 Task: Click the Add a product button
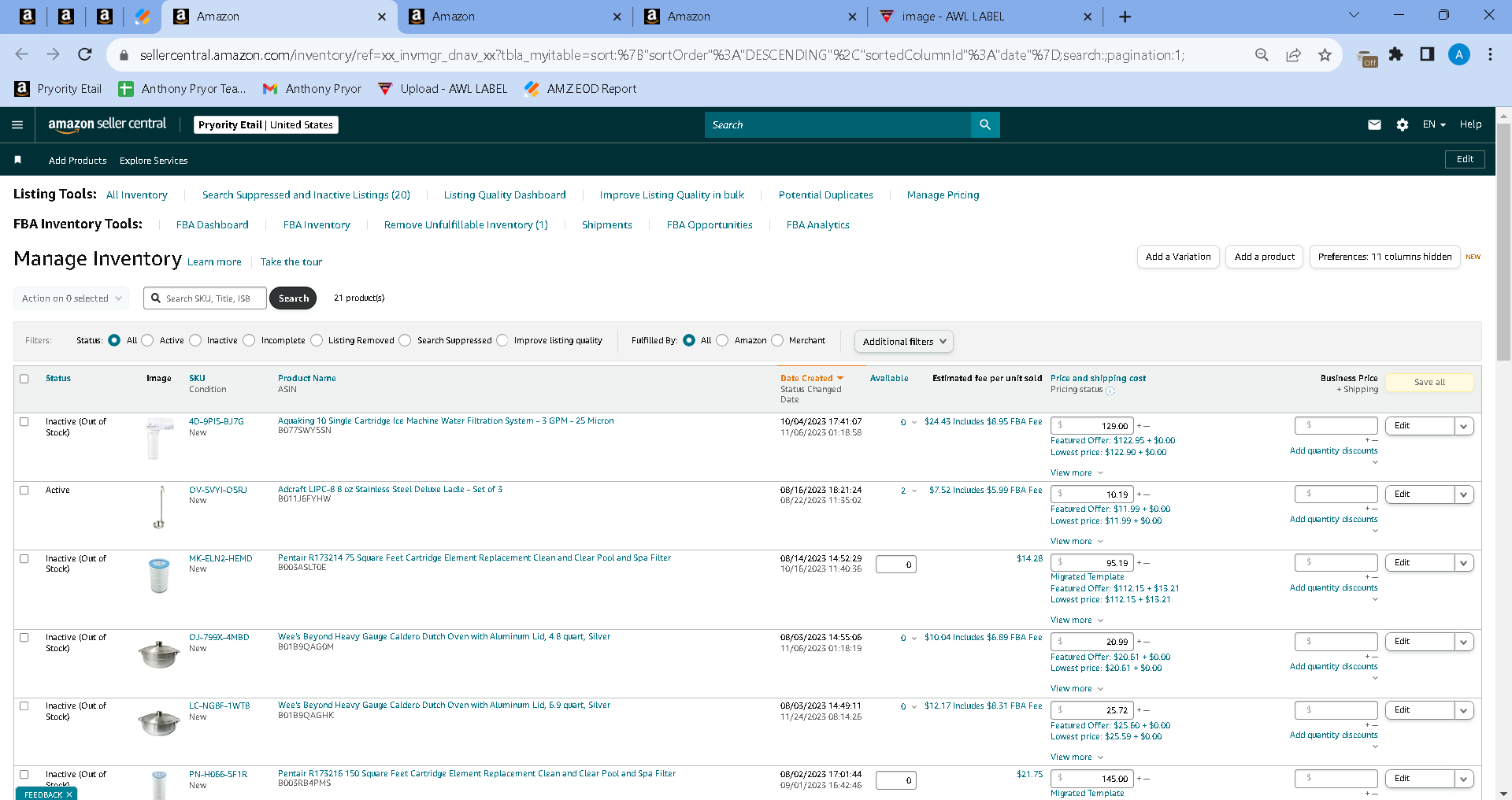1264,257
